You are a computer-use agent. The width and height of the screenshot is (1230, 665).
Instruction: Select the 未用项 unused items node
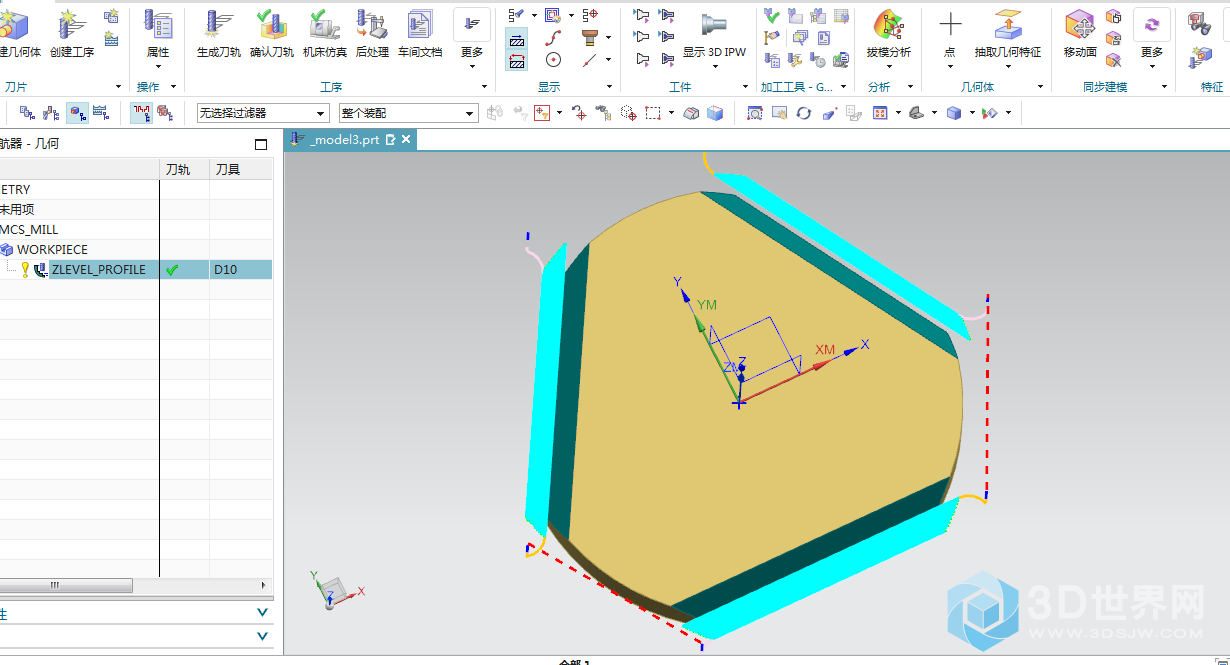coord(16,210)
